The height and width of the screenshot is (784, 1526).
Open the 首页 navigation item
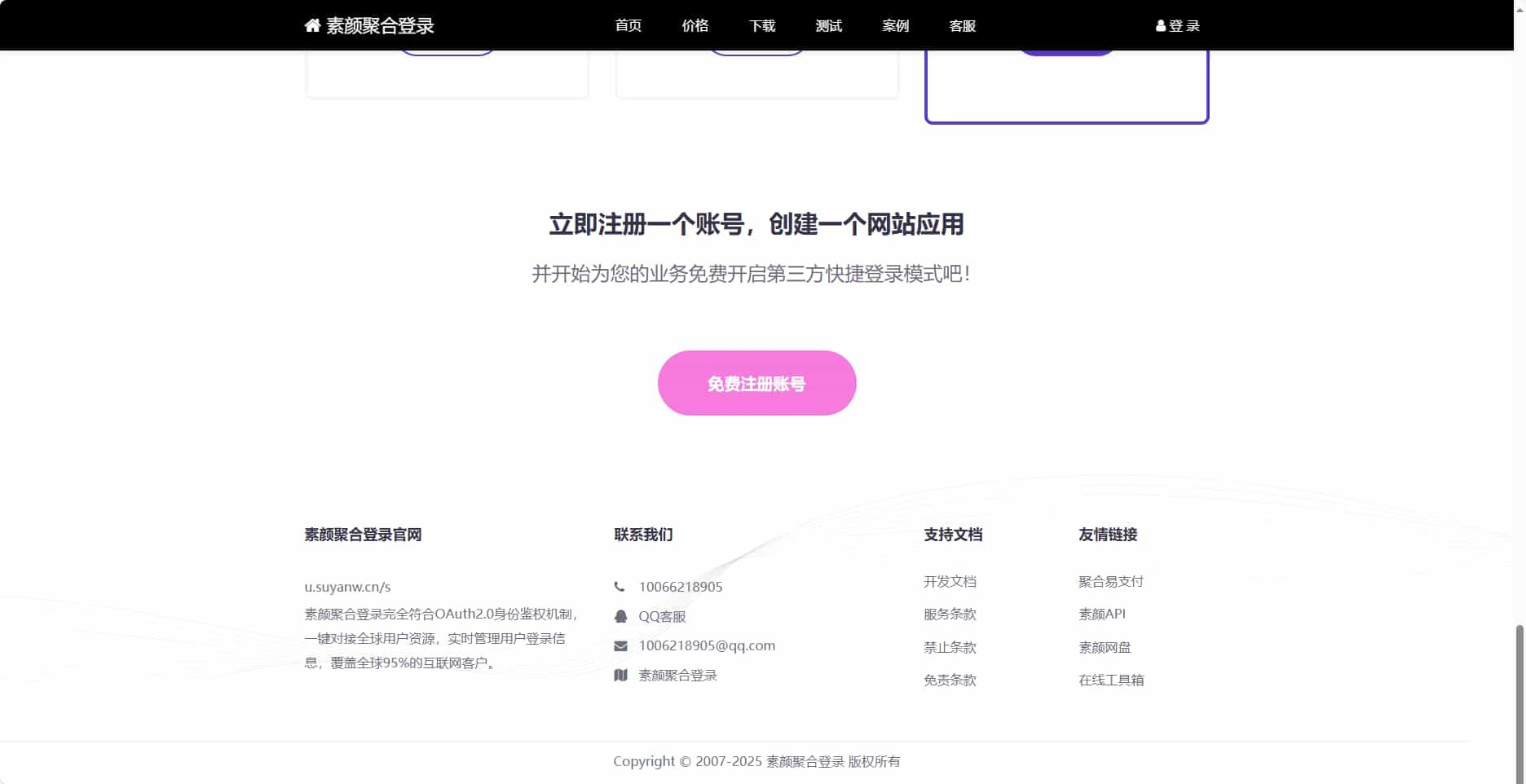pos(628,26)
